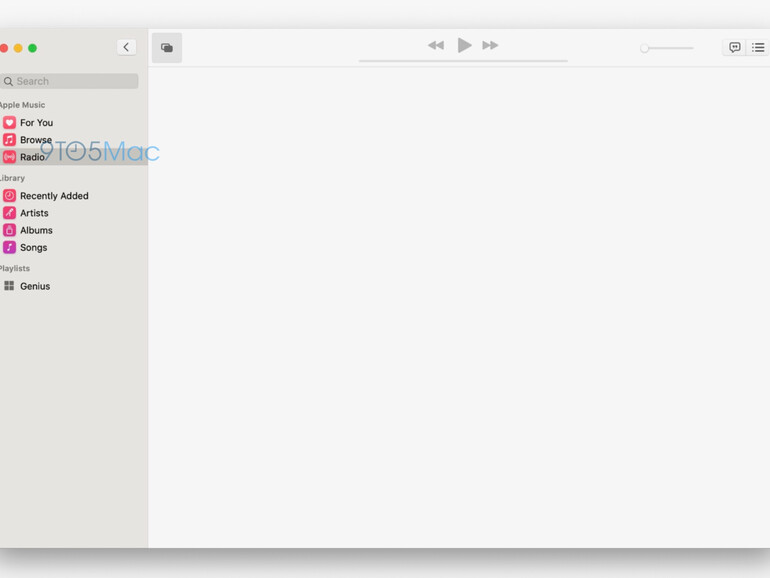
Task: Open For You in the sidebar
Action: coord(74,122)
